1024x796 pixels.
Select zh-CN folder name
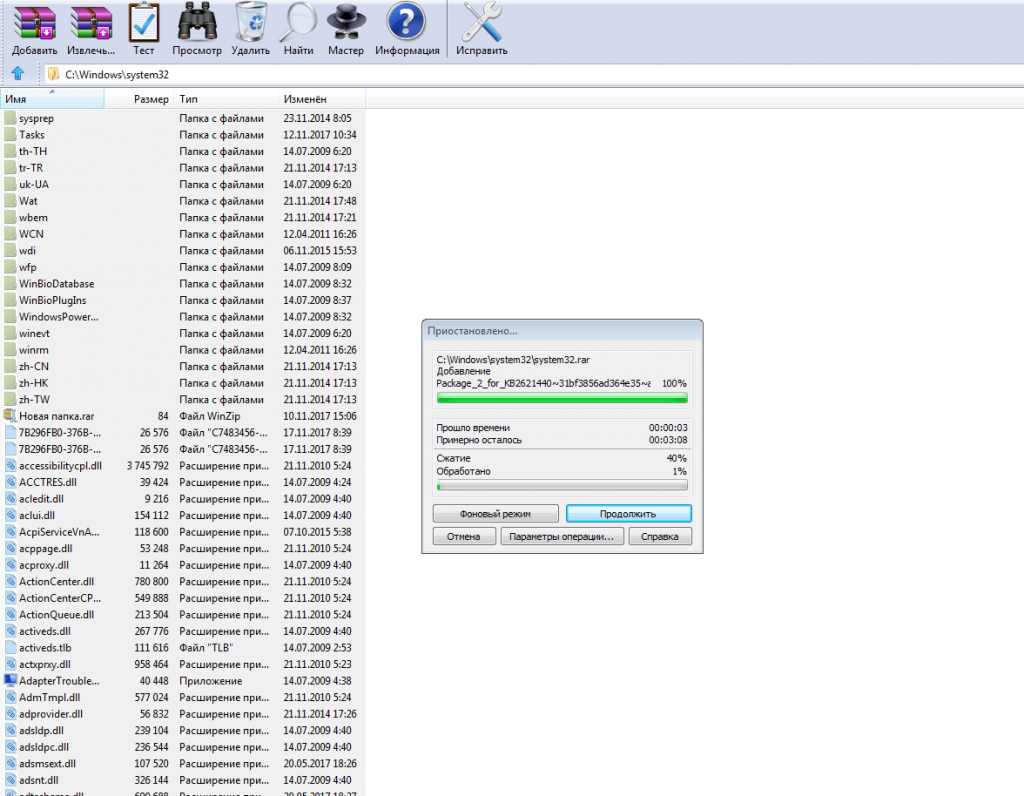(x=33, y=366)
